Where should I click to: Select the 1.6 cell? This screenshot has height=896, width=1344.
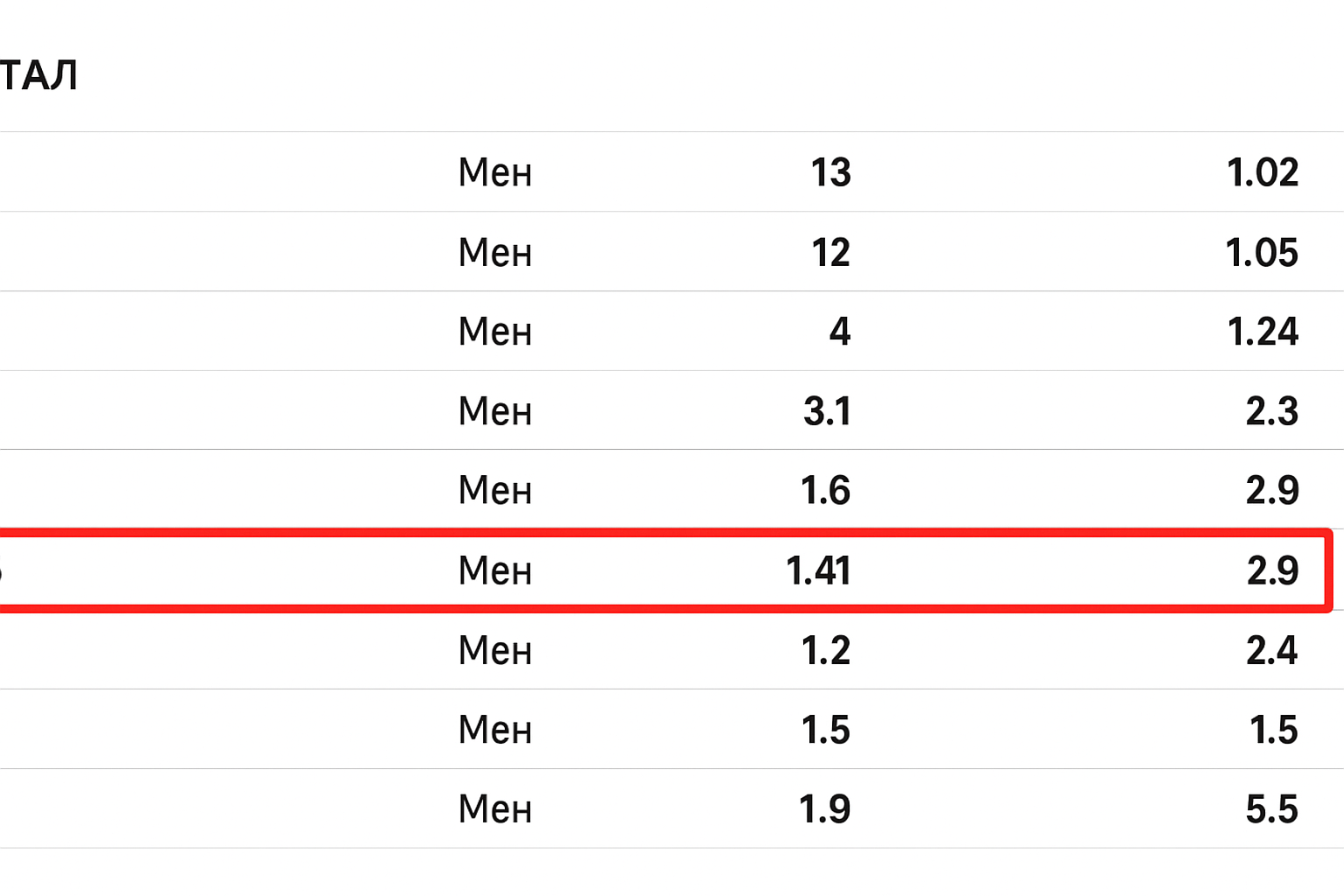tap(825, 490)
